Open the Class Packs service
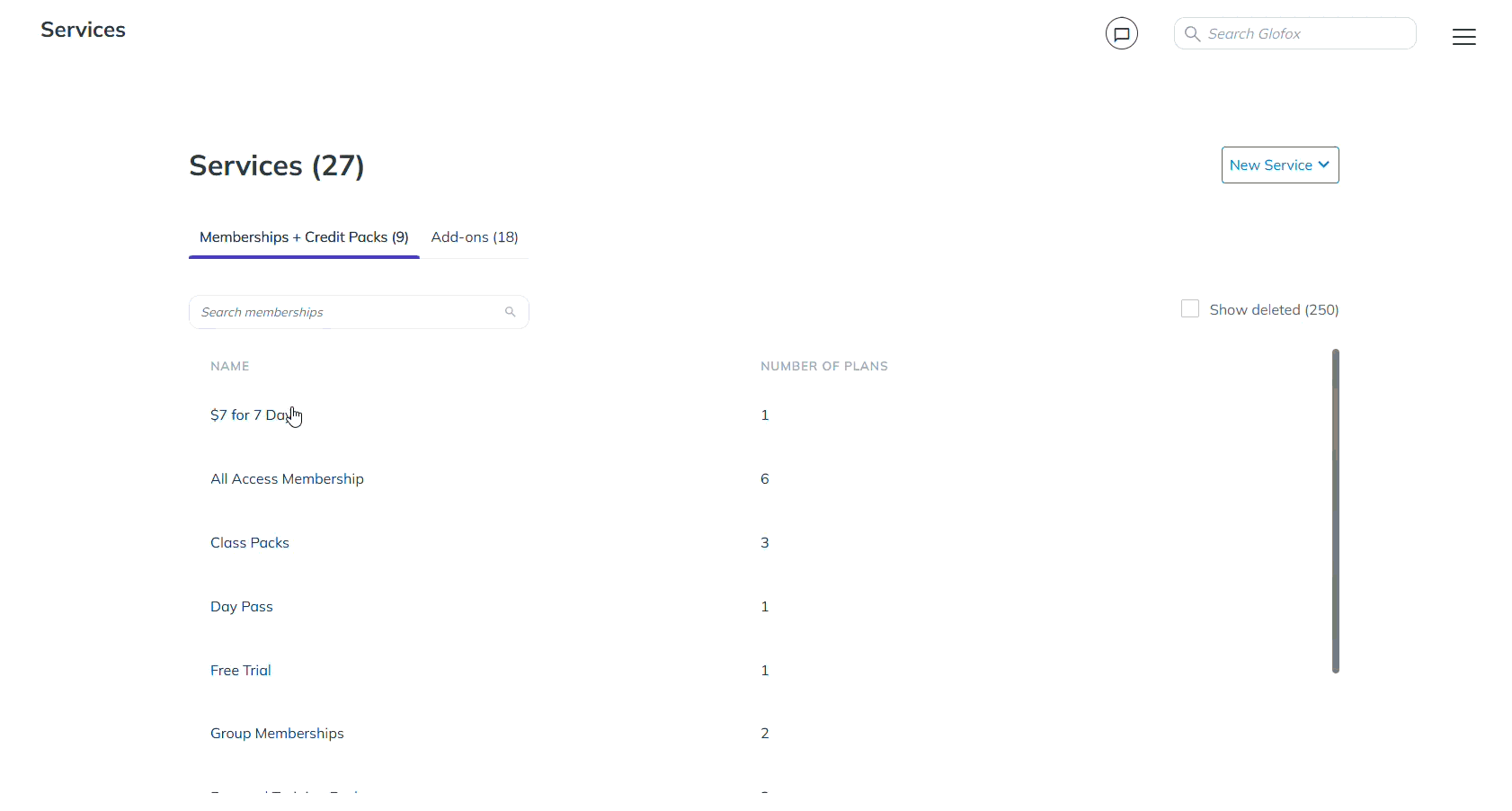This screenshot has height=811, width=1512. click(250, 543)
